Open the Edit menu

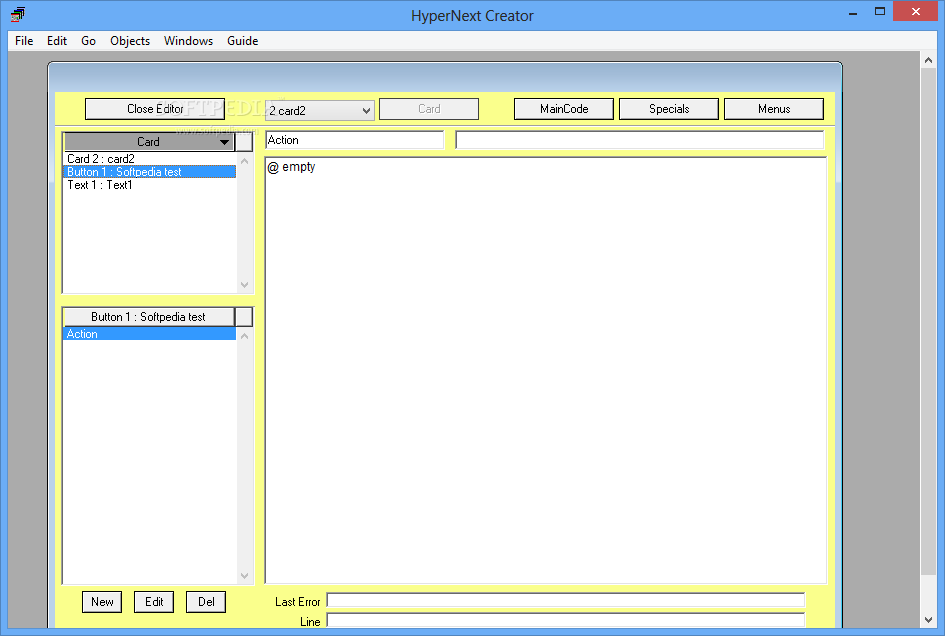coord(57,40)
